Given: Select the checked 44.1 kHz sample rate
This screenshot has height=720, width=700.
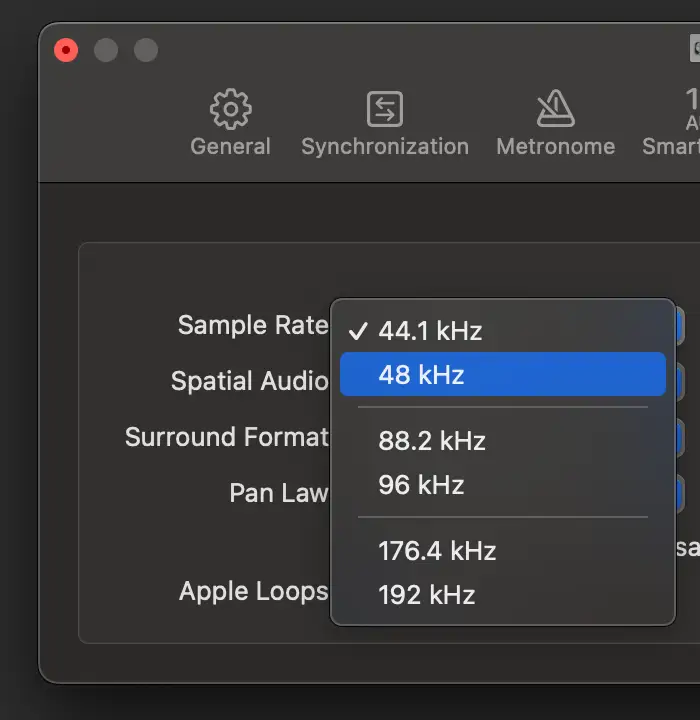Looking at the screenshot, I should (x=430, y=331).
